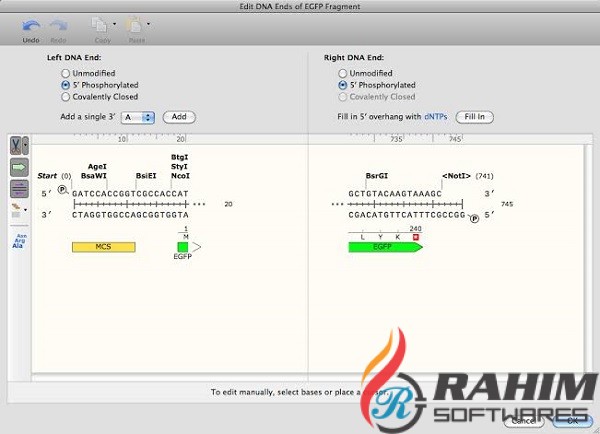Toggle the primers lines icon in sidebar
The image size is (600, 434).
pyautogui.click(x=19, y=189)
